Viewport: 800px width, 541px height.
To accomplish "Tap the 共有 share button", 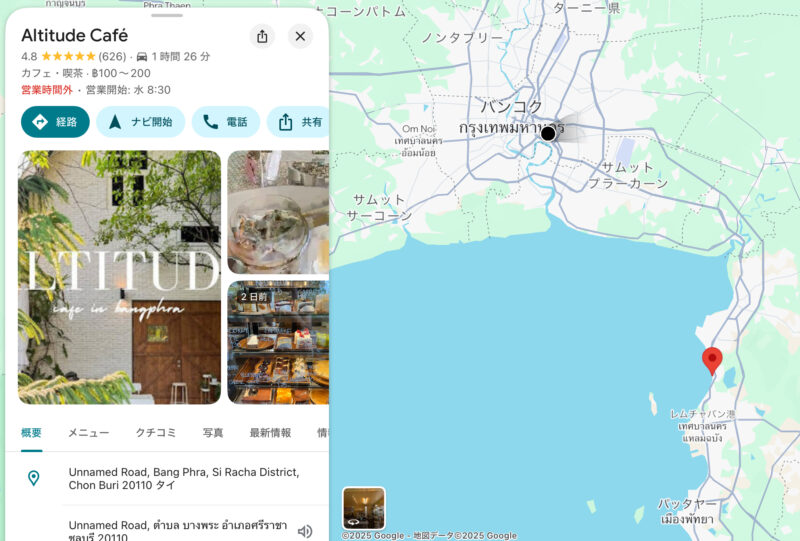I will (299, 122).
